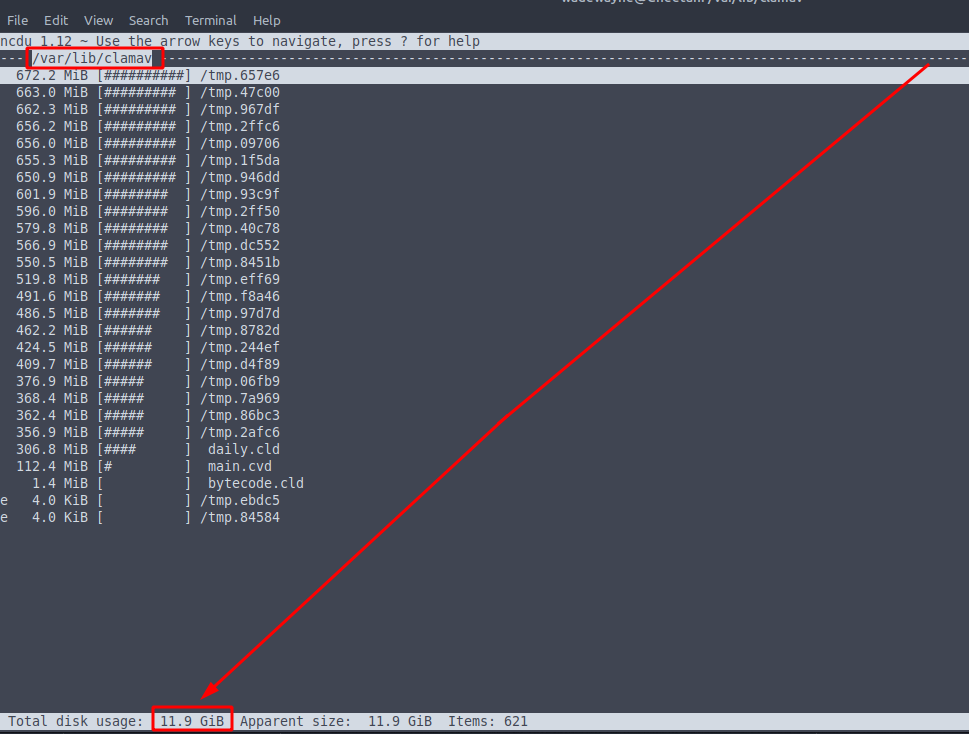969x734 pixels.
Task: Click the /tmp.244ef row
Action: (484, 347)
